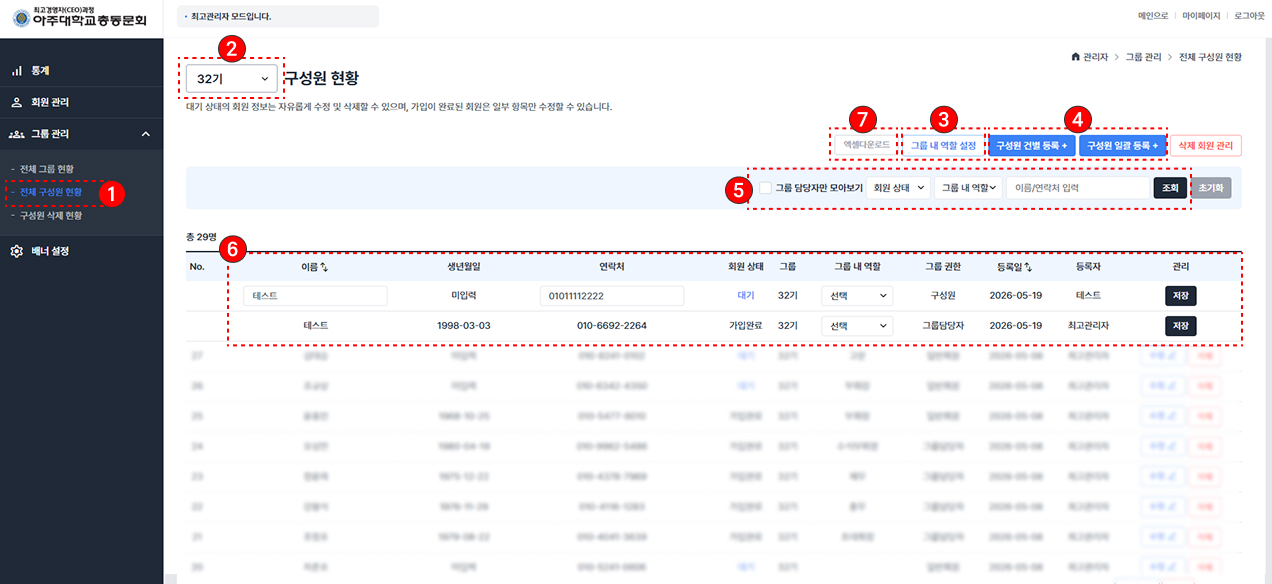Click the 최고관리자 registrant cell
Viewport: 1272px width, 584px height.
click(1088, 326)
